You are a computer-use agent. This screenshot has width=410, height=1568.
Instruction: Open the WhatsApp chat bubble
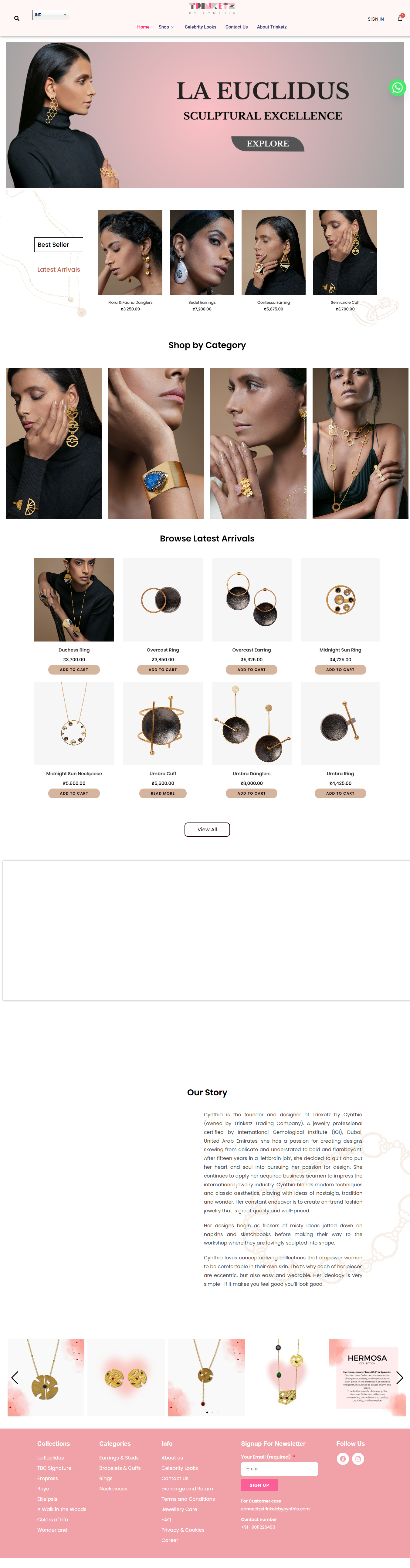click(x=397, y=88)
